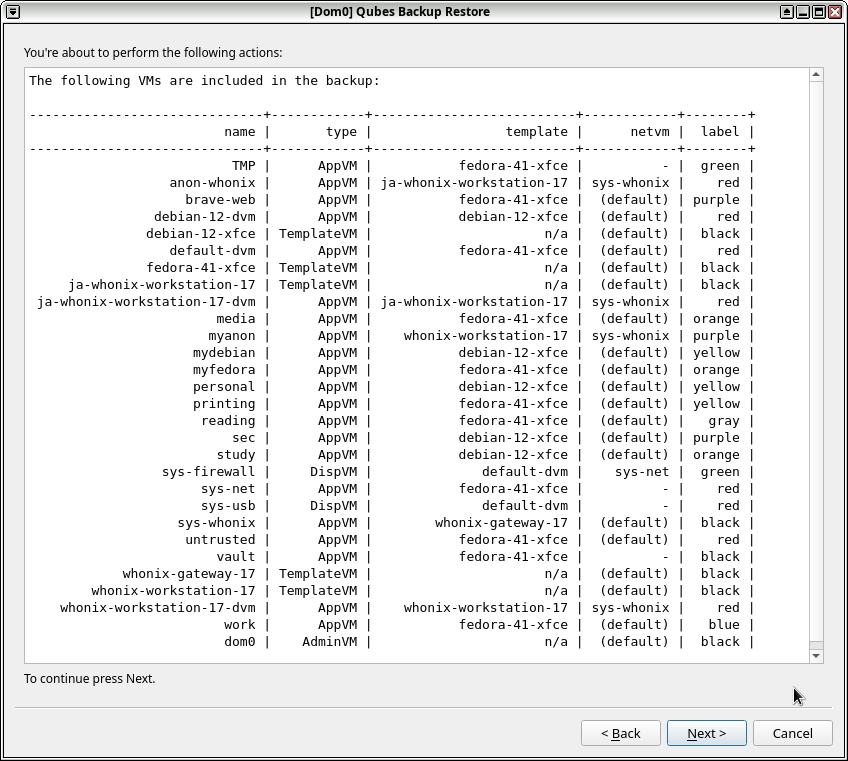
Task: Click the 'green' label of TMP
Action: pyautogui.click(x=720, y=166)
